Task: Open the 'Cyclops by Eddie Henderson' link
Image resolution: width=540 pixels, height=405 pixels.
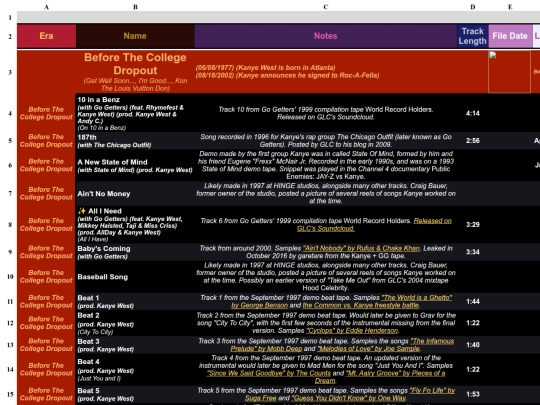Action: pos(352,331)
